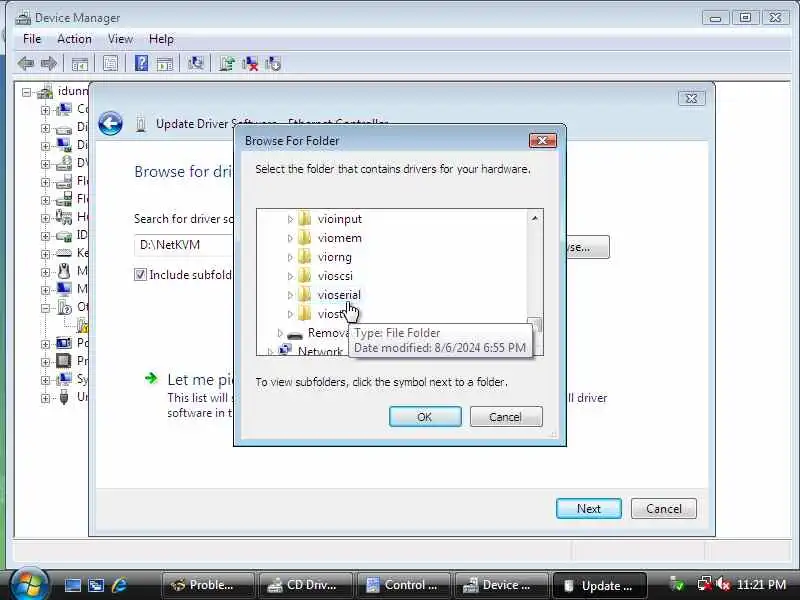Open the Properties sheet toolbar icon
The height and width of the screenshot is (600, 800).
(110, 63)
